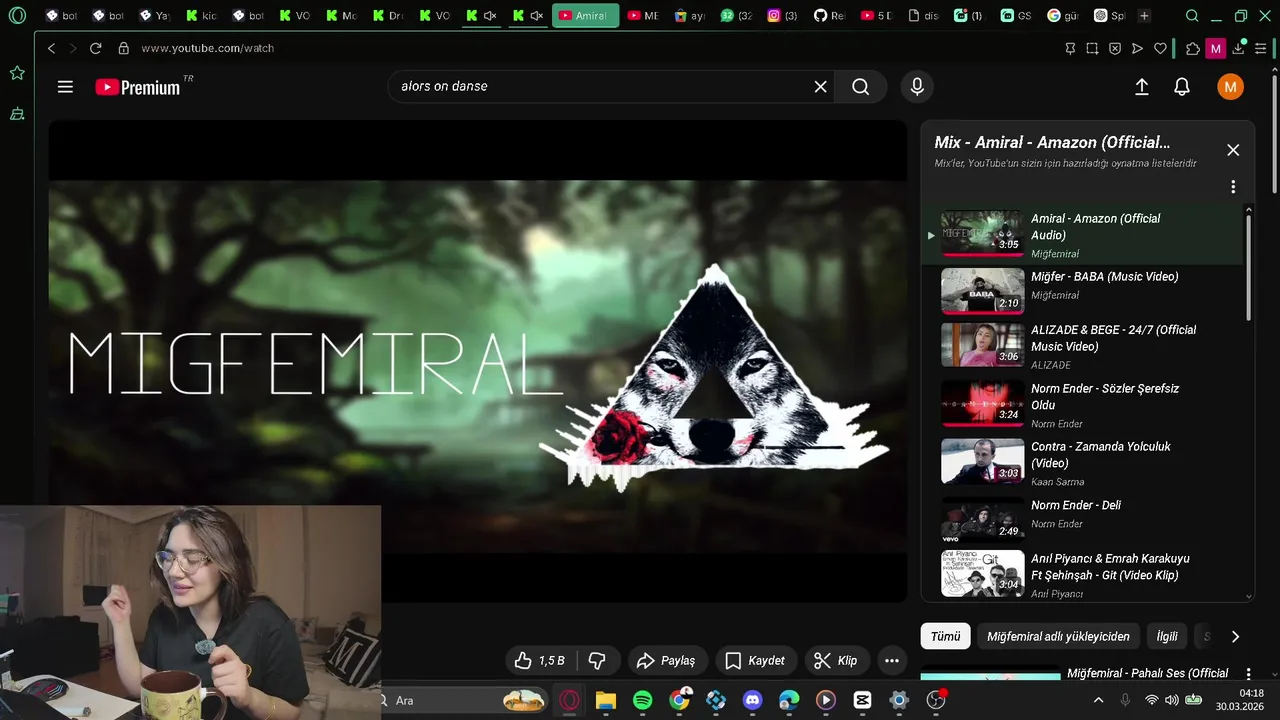Screen dimensions: 1280x720
Task: Open the account avatar M menu
Action: pos(1230,87)
